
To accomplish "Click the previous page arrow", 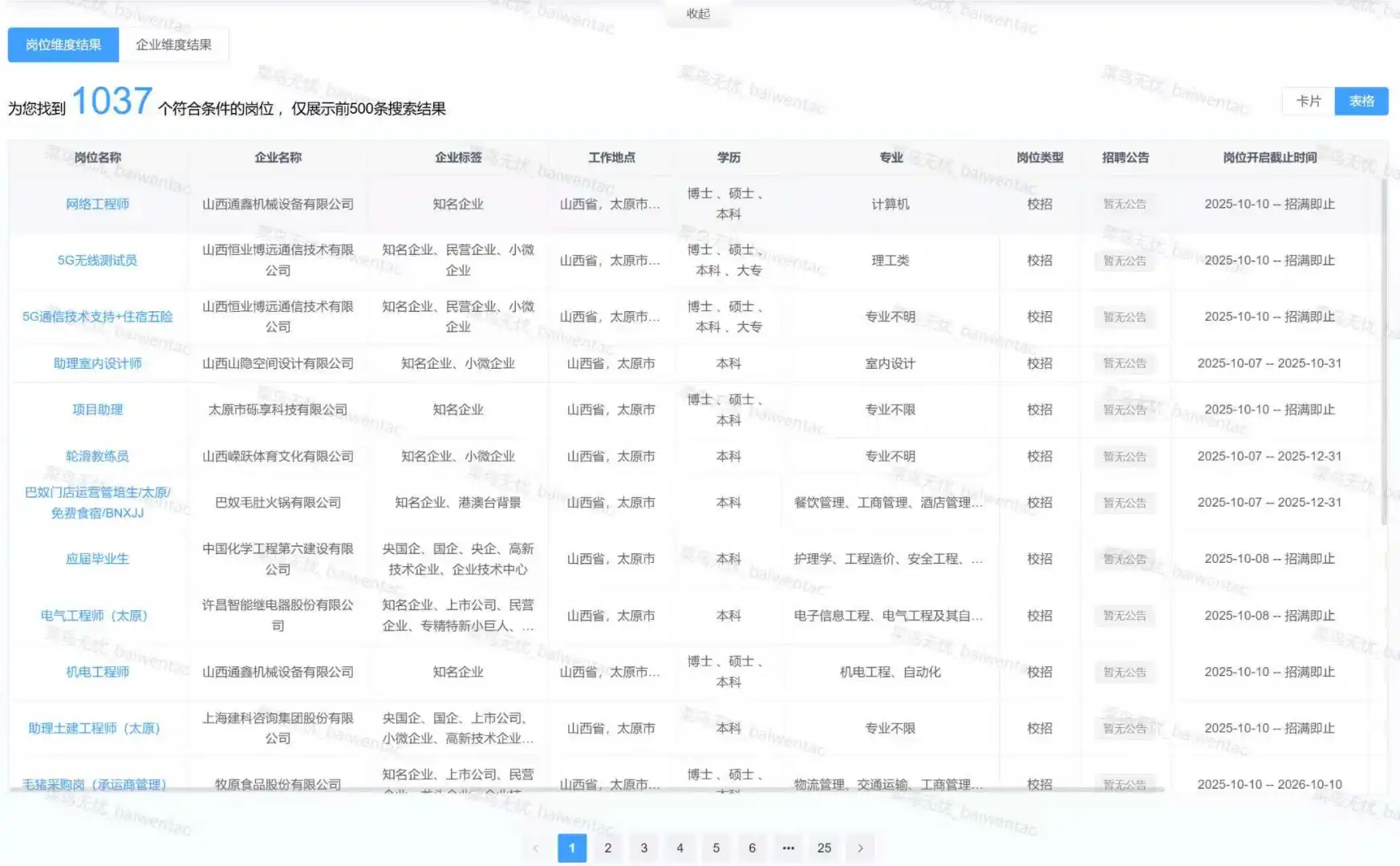I will pos(535,848).
